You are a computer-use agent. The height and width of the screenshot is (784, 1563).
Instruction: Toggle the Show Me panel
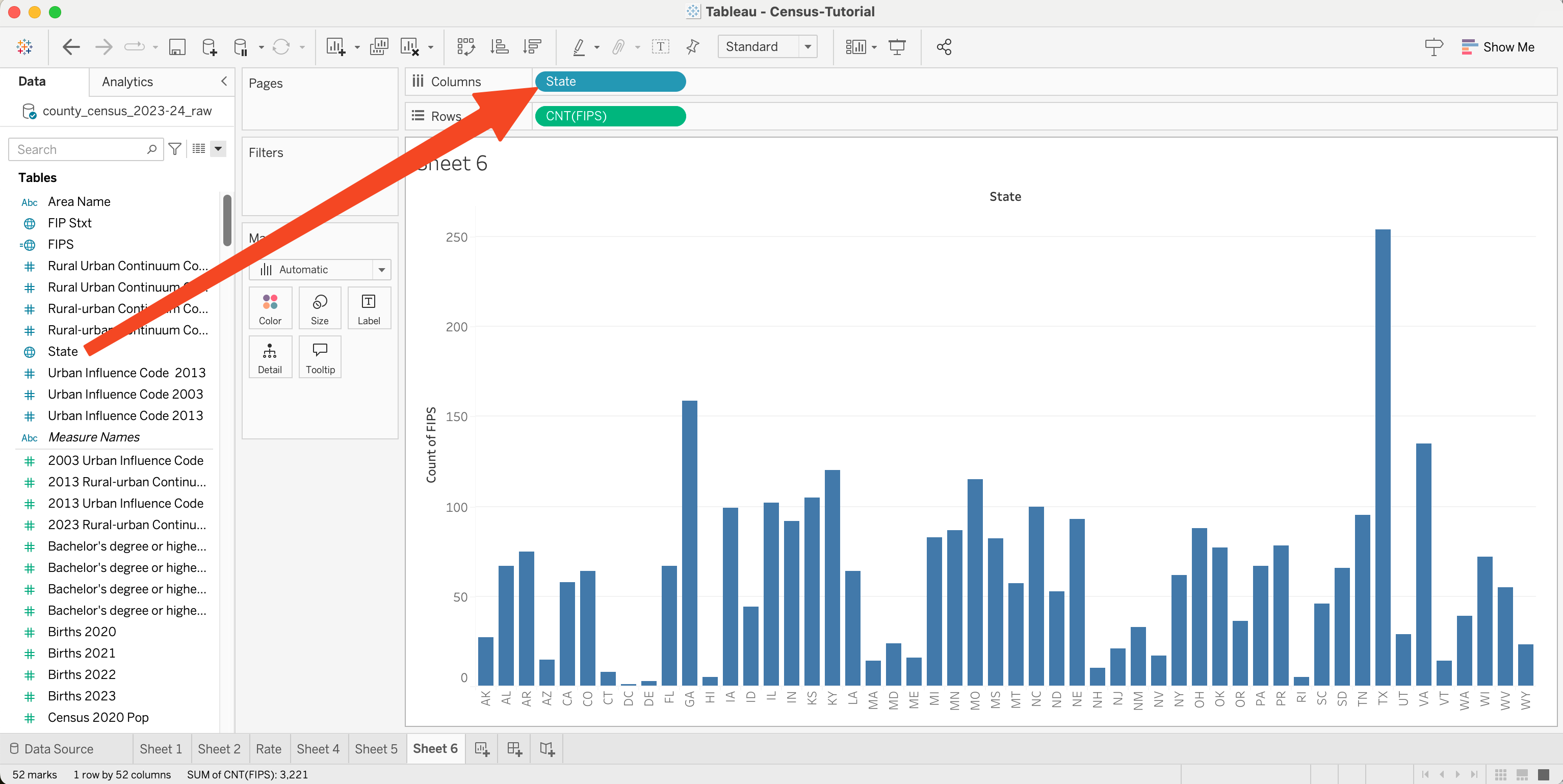point(1498,47)
